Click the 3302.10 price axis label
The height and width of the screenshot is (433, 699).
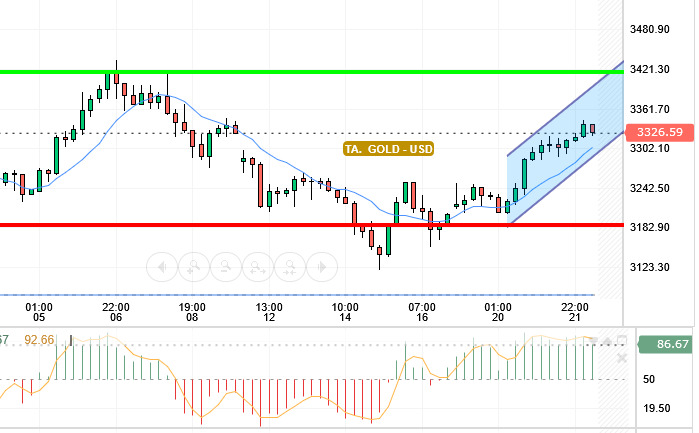[650, 148]
